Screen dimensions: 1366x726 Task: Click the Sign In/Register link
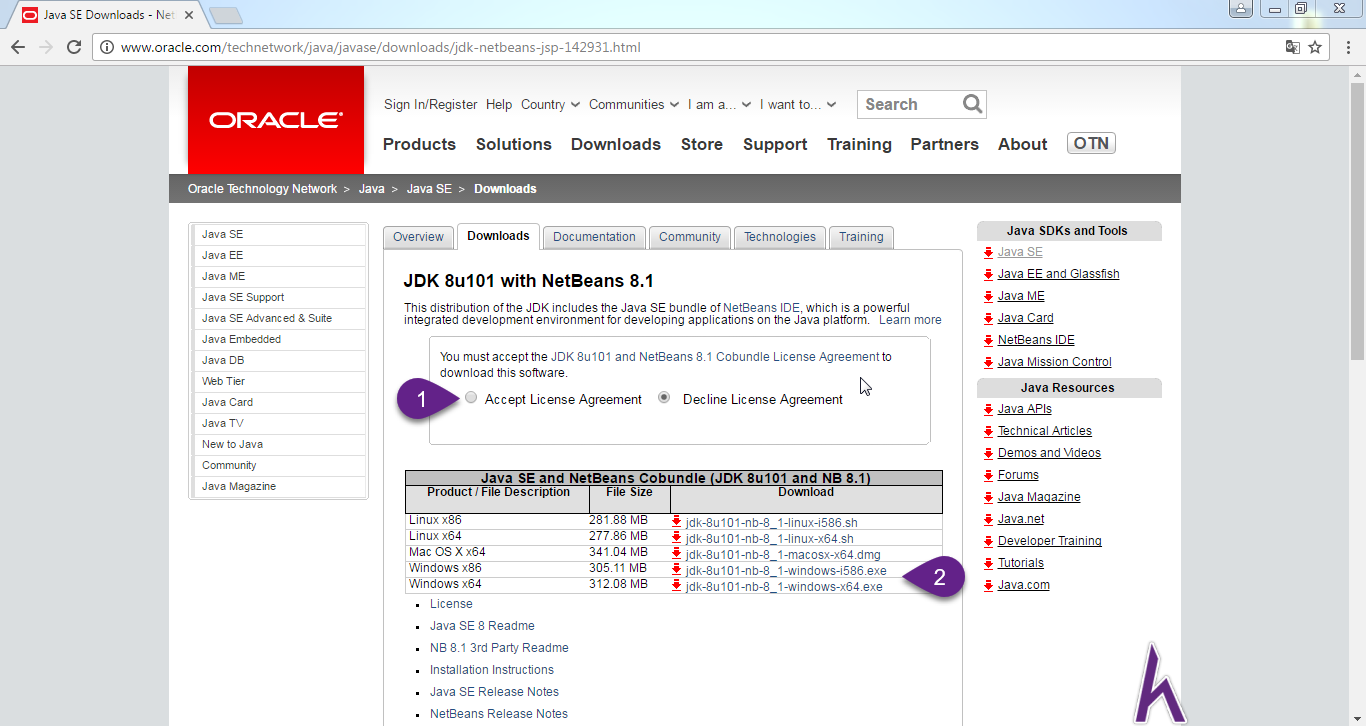(x=431, y=104)
